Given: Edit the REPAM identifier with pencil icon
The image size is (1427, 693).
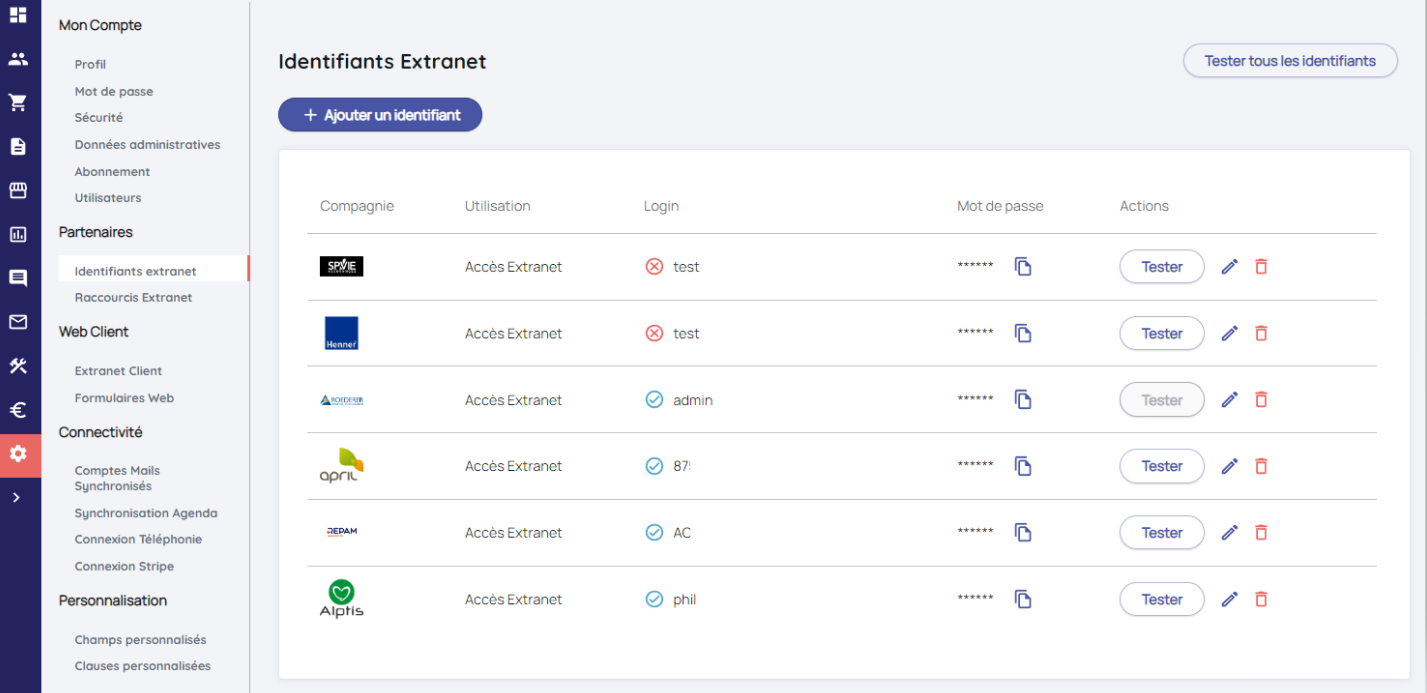Looking at the screenshot, I should [1230, 533].
